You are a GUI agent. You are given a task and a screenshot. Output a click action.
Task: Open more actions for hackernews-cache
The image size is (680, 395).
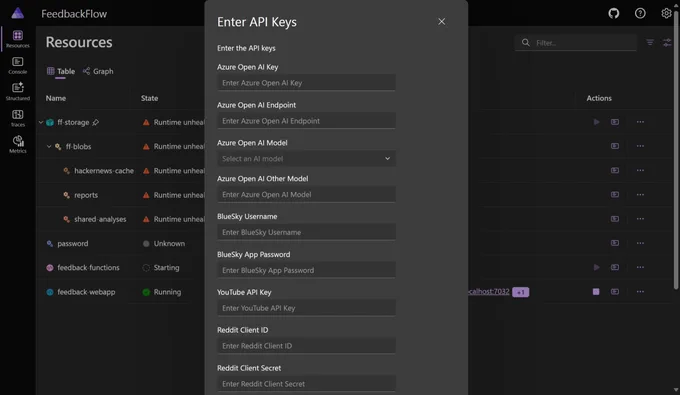click(640, 170)
